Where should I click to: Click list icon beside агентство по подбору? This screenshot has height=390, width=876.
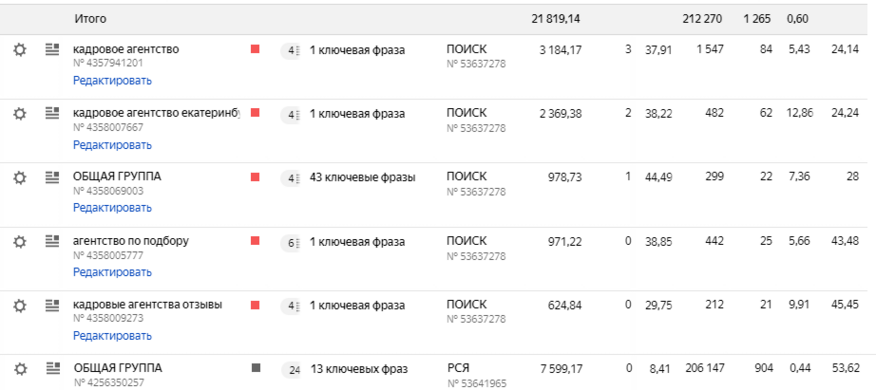pyautogui.click(x=52, y=241)
